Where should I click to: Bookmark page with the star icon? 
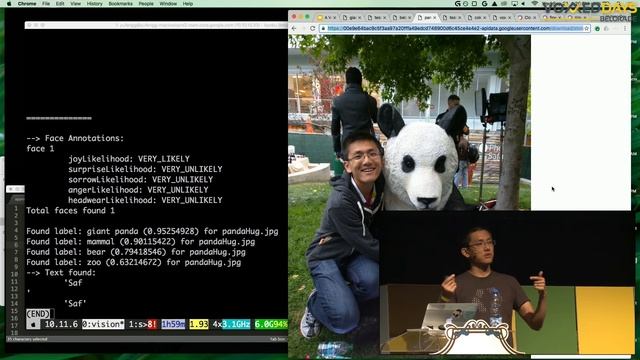click(x=587, y=28)
